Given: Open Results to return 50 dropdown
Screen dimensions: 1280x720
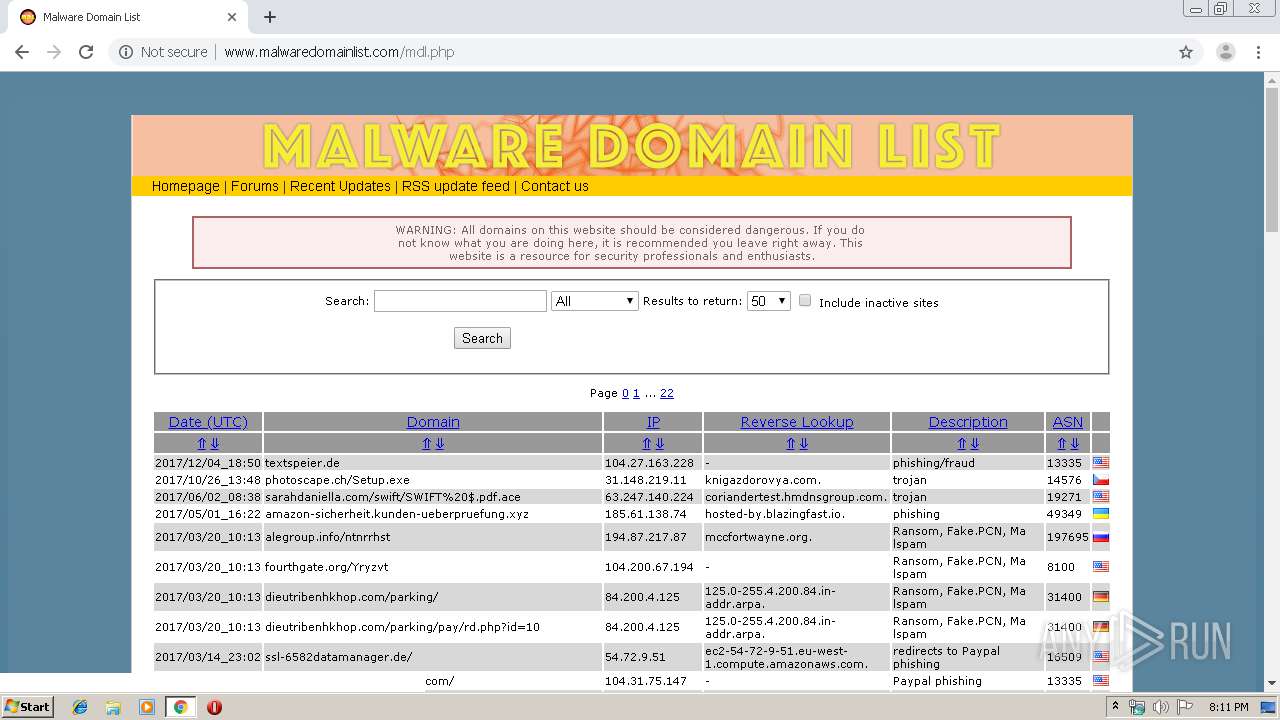Looking at the screenshot, I should pos(769,301).
